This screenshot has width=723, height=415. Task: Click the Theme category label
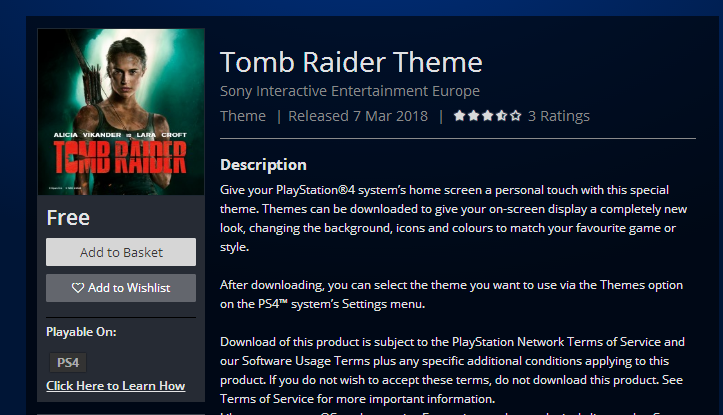243,116
